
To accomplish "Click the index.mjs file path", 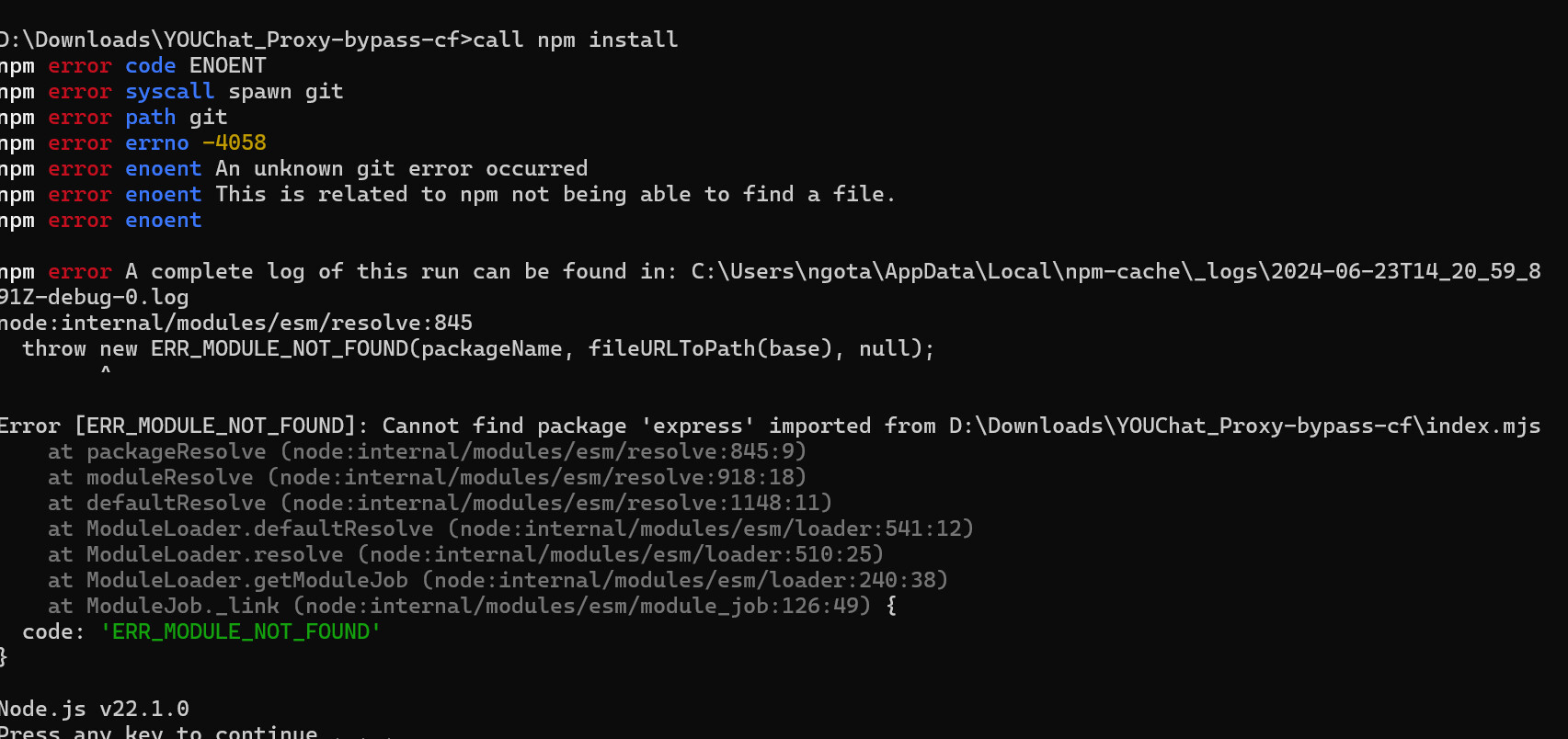I will pyautogui.click(x=1243, y=426).
